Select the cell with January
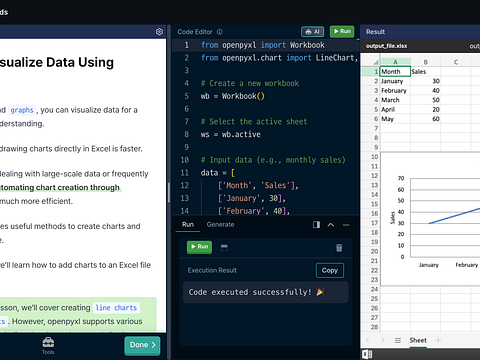The width and height of the screenshot is (480, 360). coord(395,81)
